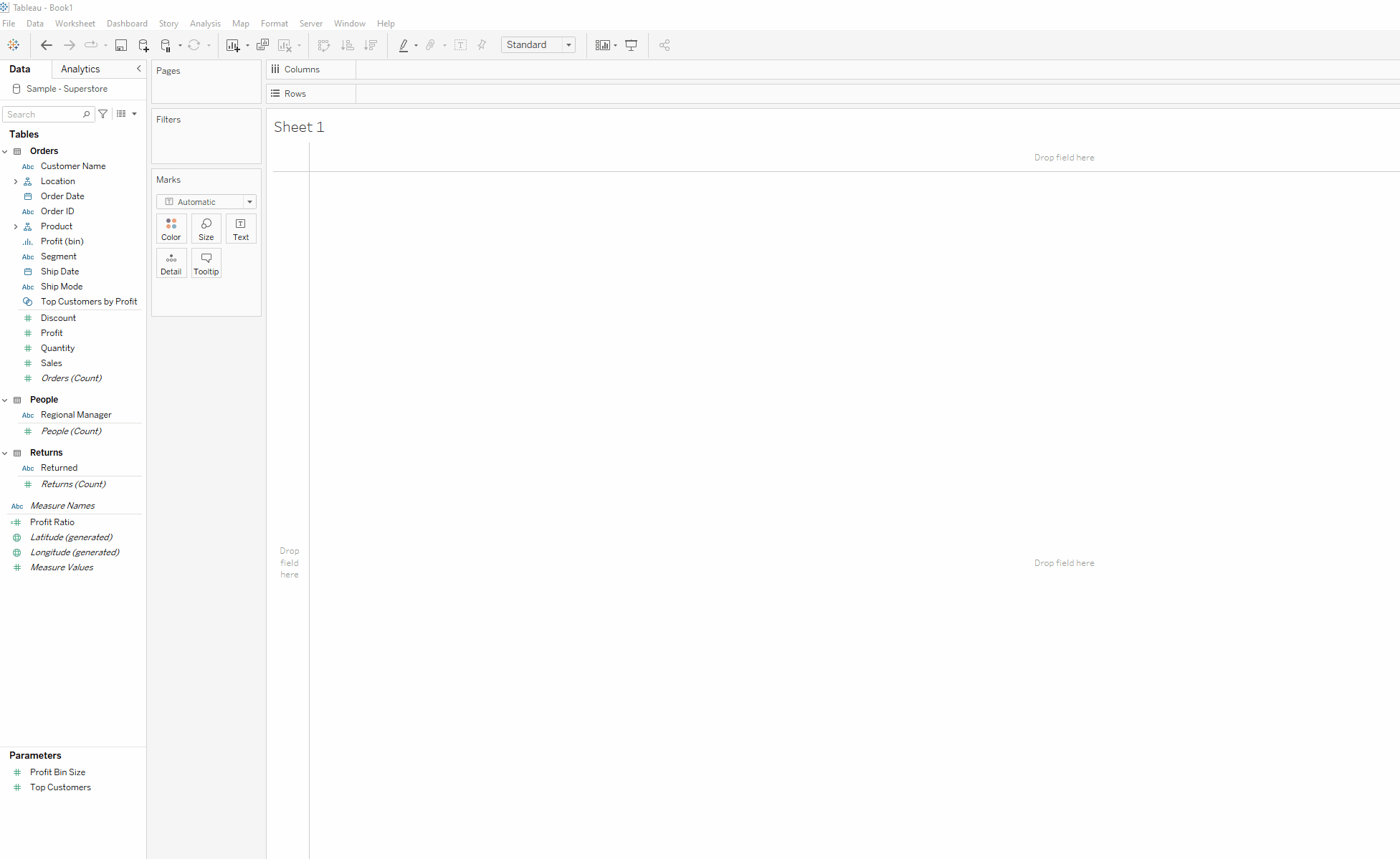Click the New Data Source icon

coord(143,45)
